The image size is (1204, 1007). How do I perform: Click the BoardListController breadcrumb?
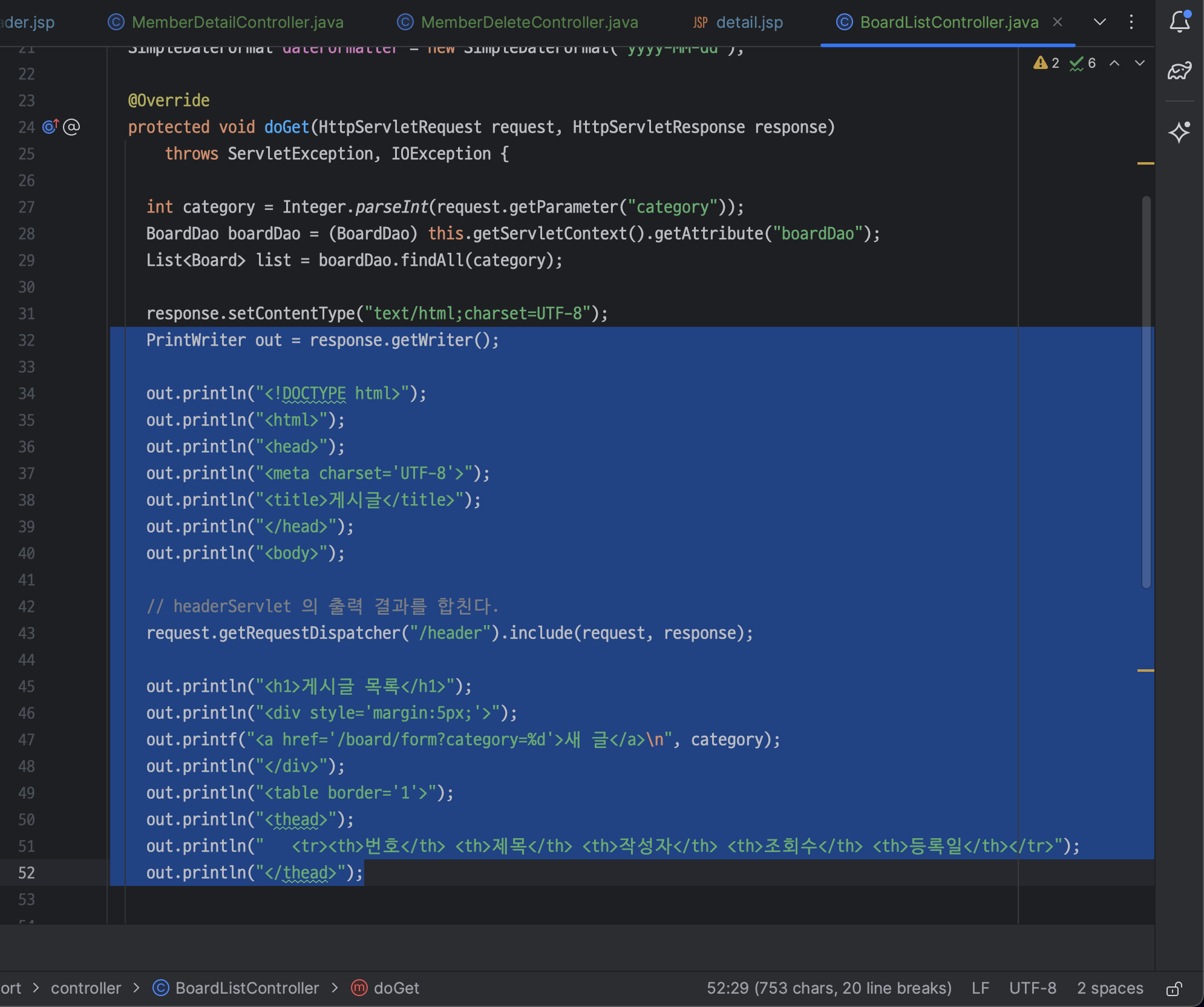pyautogui.click(x=246, y=988)
